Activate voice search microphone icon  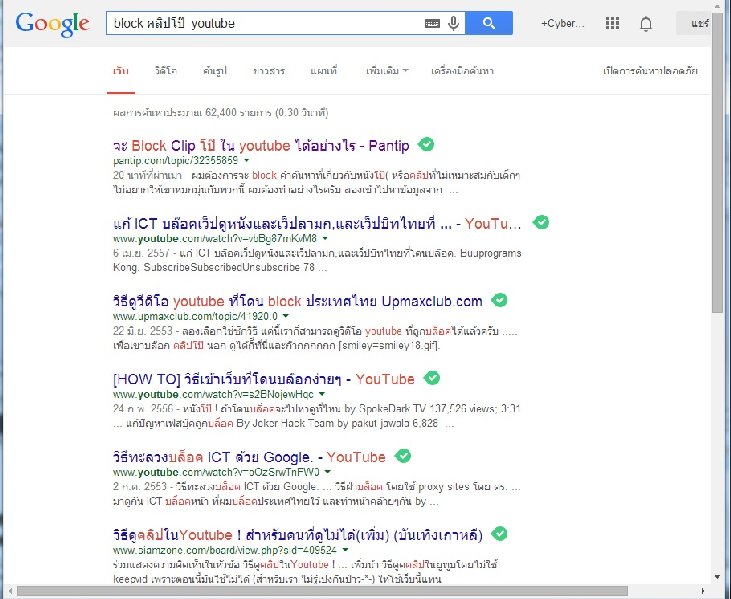point(453,23)
